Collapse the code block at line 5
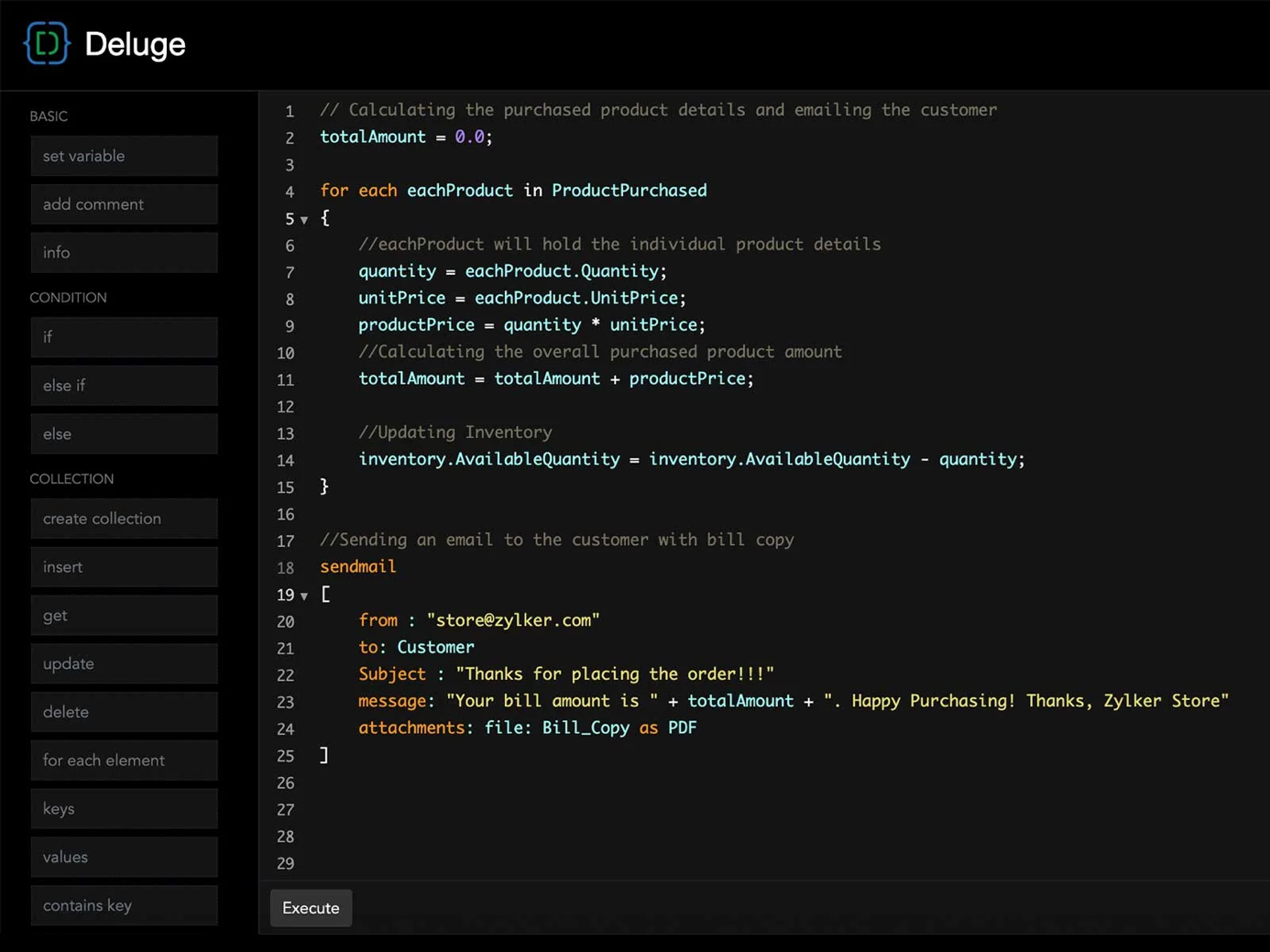This screenshot has height=952, width=1270. point(304,220)
